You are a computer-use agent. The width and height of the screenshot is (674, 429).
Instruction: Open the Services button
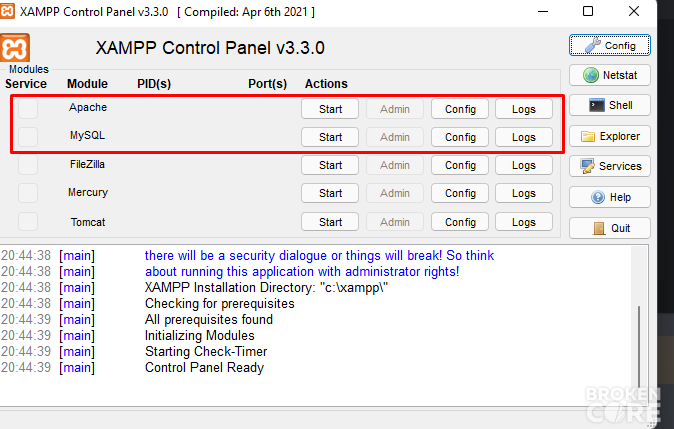click(x=610, y=166)
